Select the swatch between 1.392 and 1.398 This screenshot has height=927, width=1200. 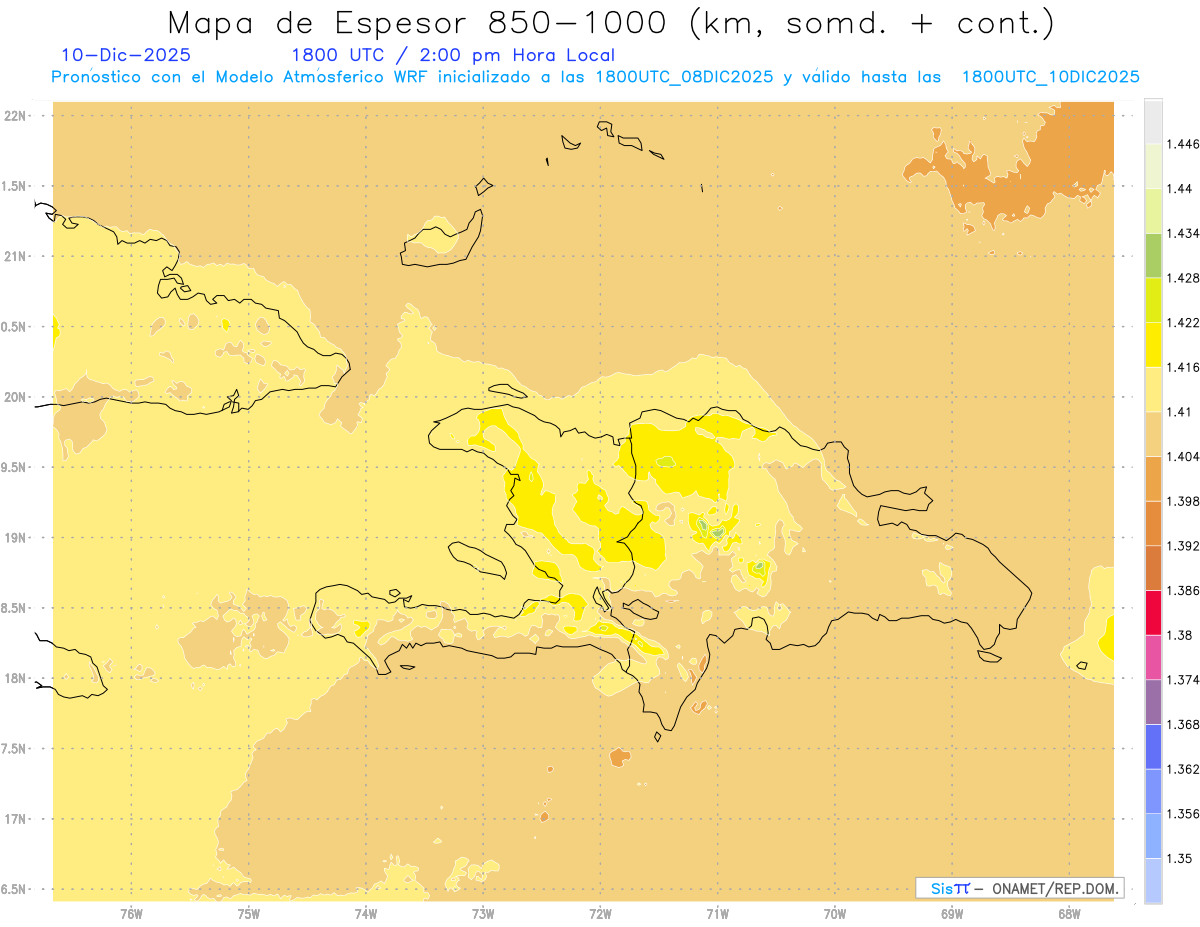(x=1153, y=523)
